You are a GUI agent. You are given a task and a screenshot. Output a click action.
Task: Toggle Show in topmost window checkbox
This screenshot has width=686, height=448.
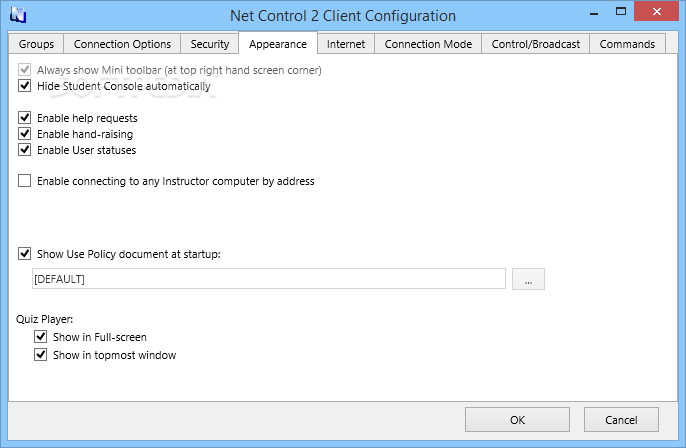(41, 354)
